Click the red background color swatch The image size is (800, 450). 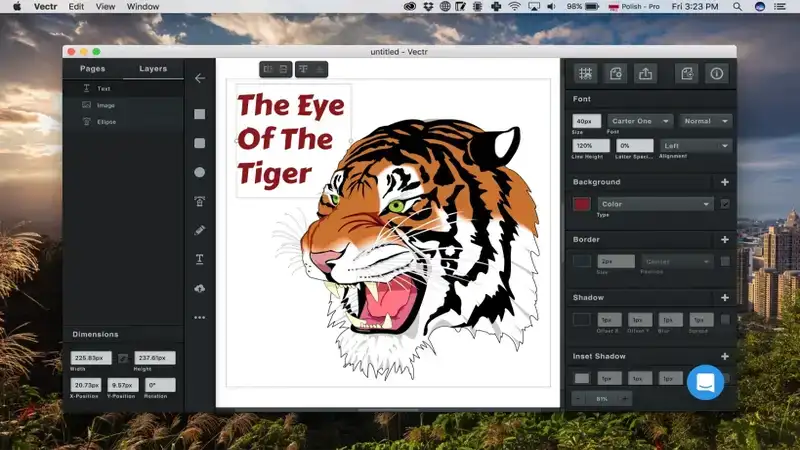coord(582,204)
